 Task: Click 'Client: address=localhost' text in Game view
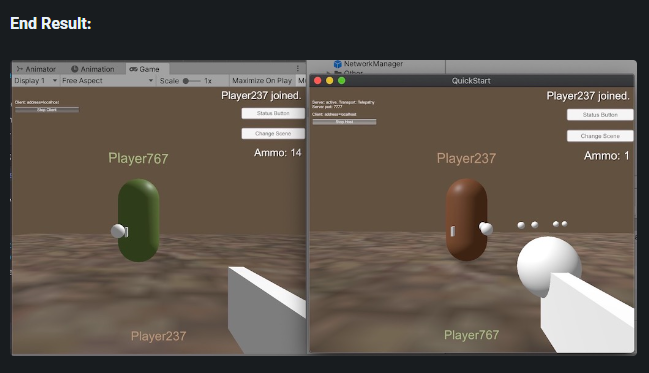(37, 102)
